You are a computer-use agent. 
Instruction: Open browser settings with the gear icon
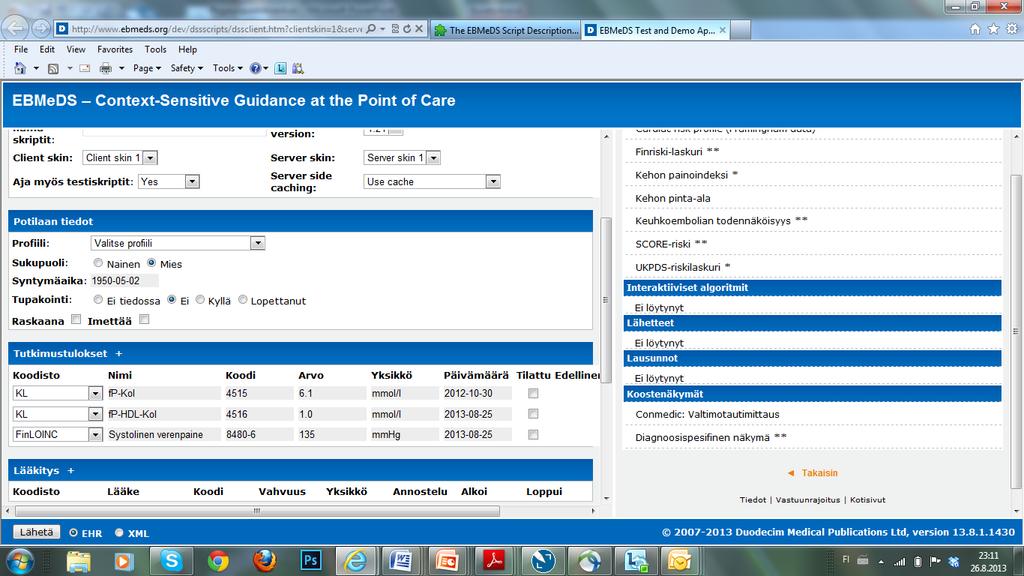point(1012,29)
